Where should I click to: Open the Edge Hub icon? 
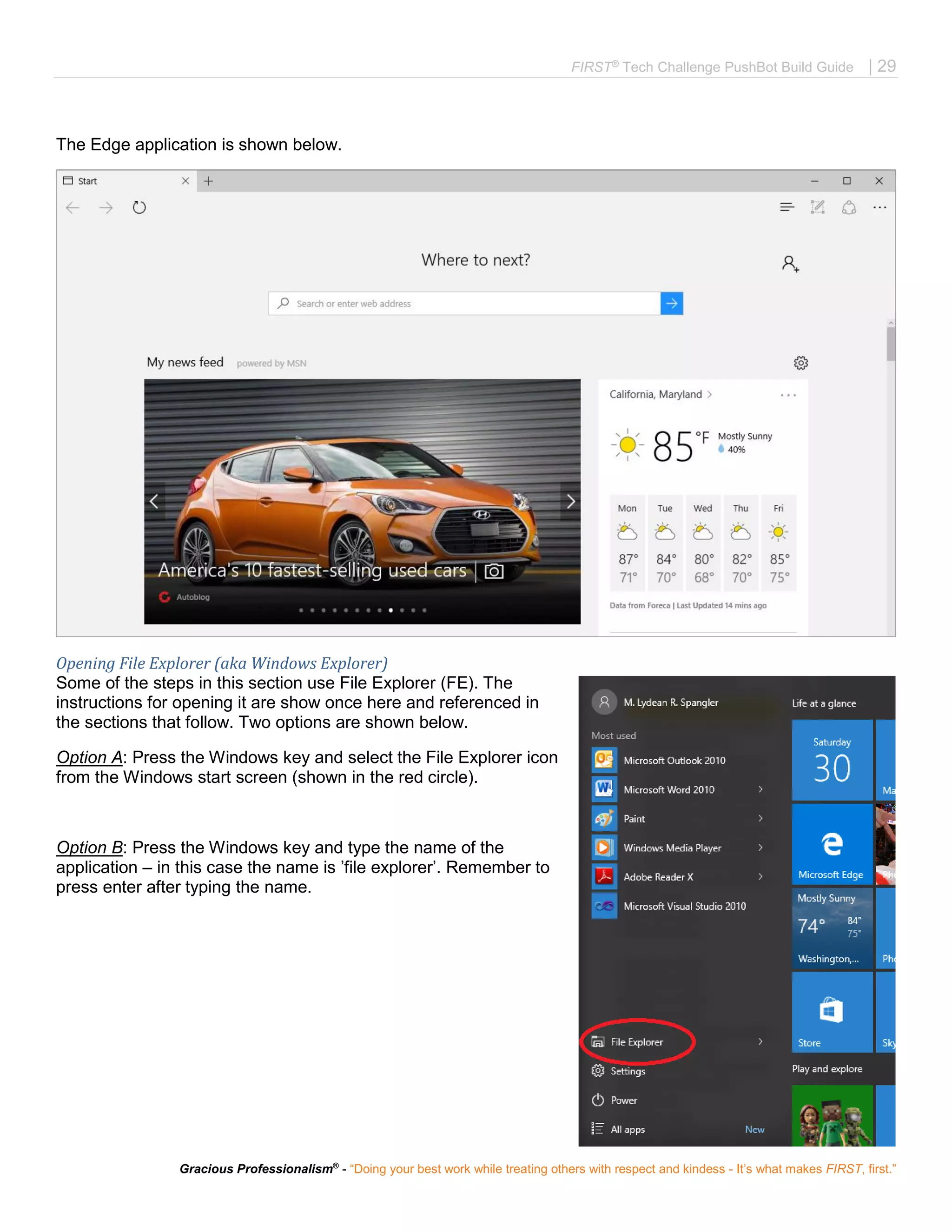coord(787,208)
